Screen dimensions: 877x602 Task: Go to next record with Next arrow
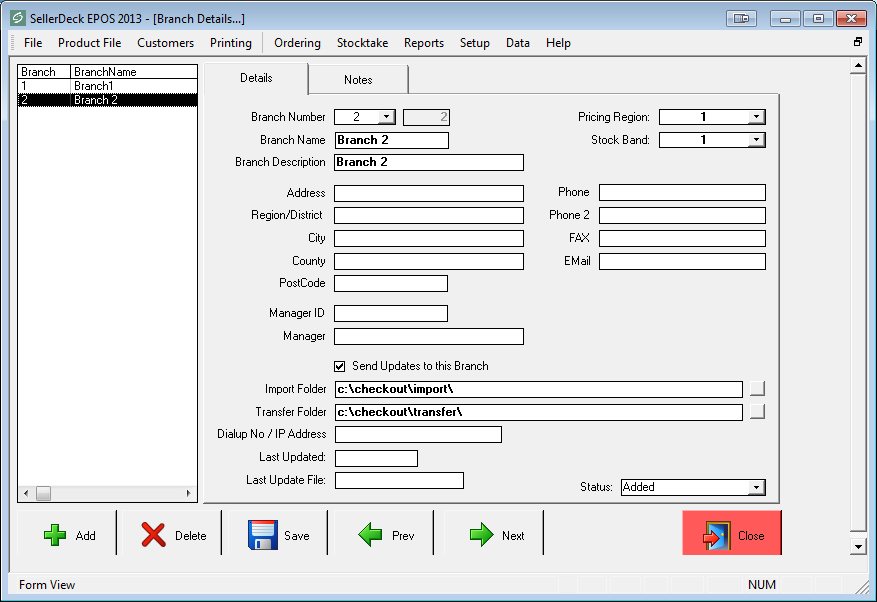[481, 535]
